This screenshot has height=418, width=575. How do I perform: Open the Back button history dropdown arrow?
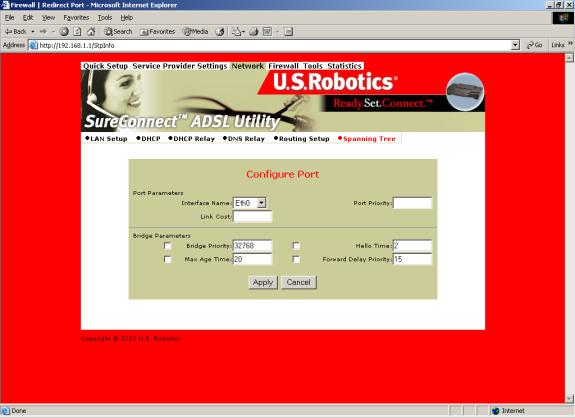tap(33, 32)
